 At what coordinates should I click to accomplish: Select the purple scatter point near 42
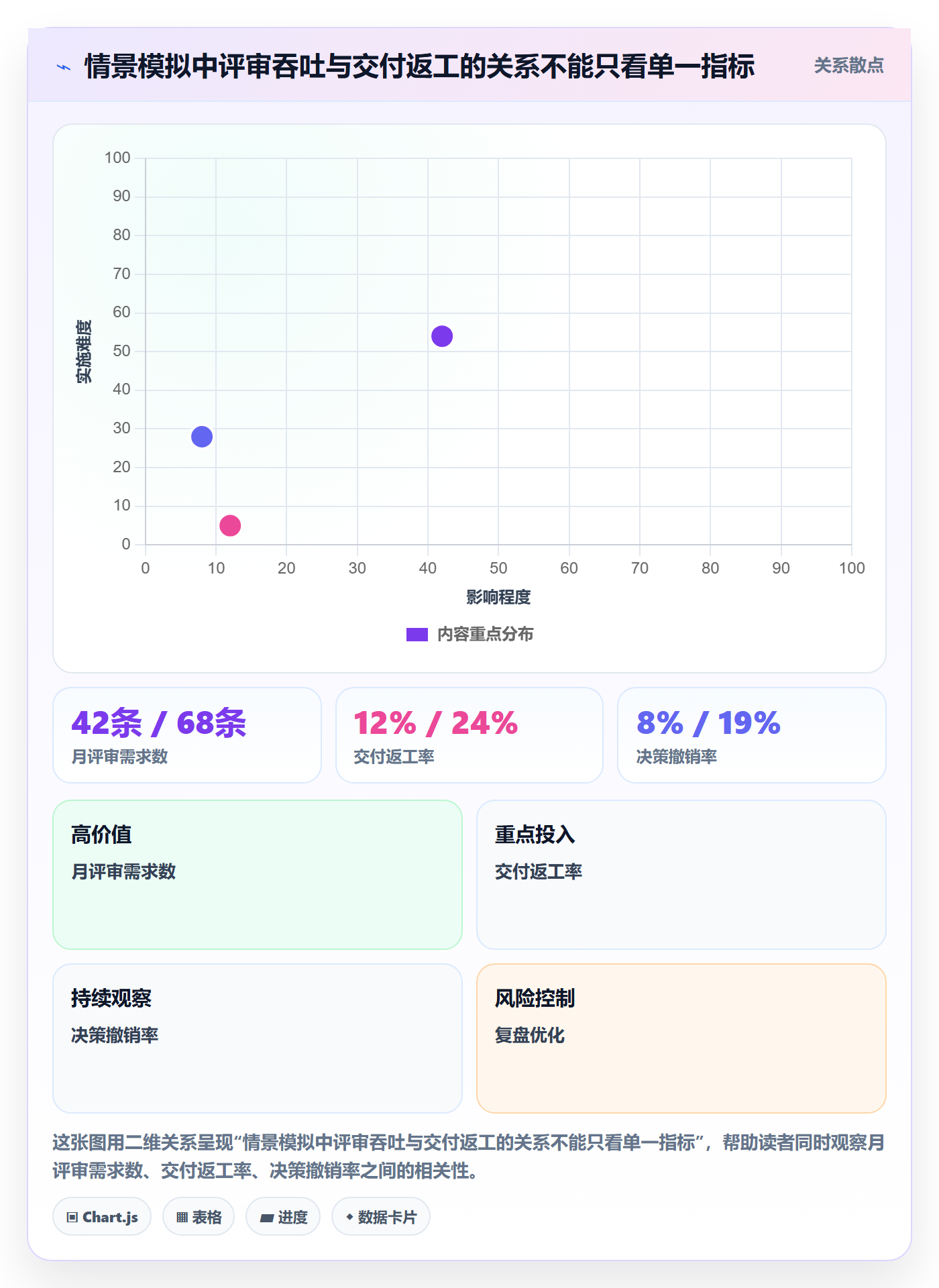pyautogui.click(x=442, y=336)
